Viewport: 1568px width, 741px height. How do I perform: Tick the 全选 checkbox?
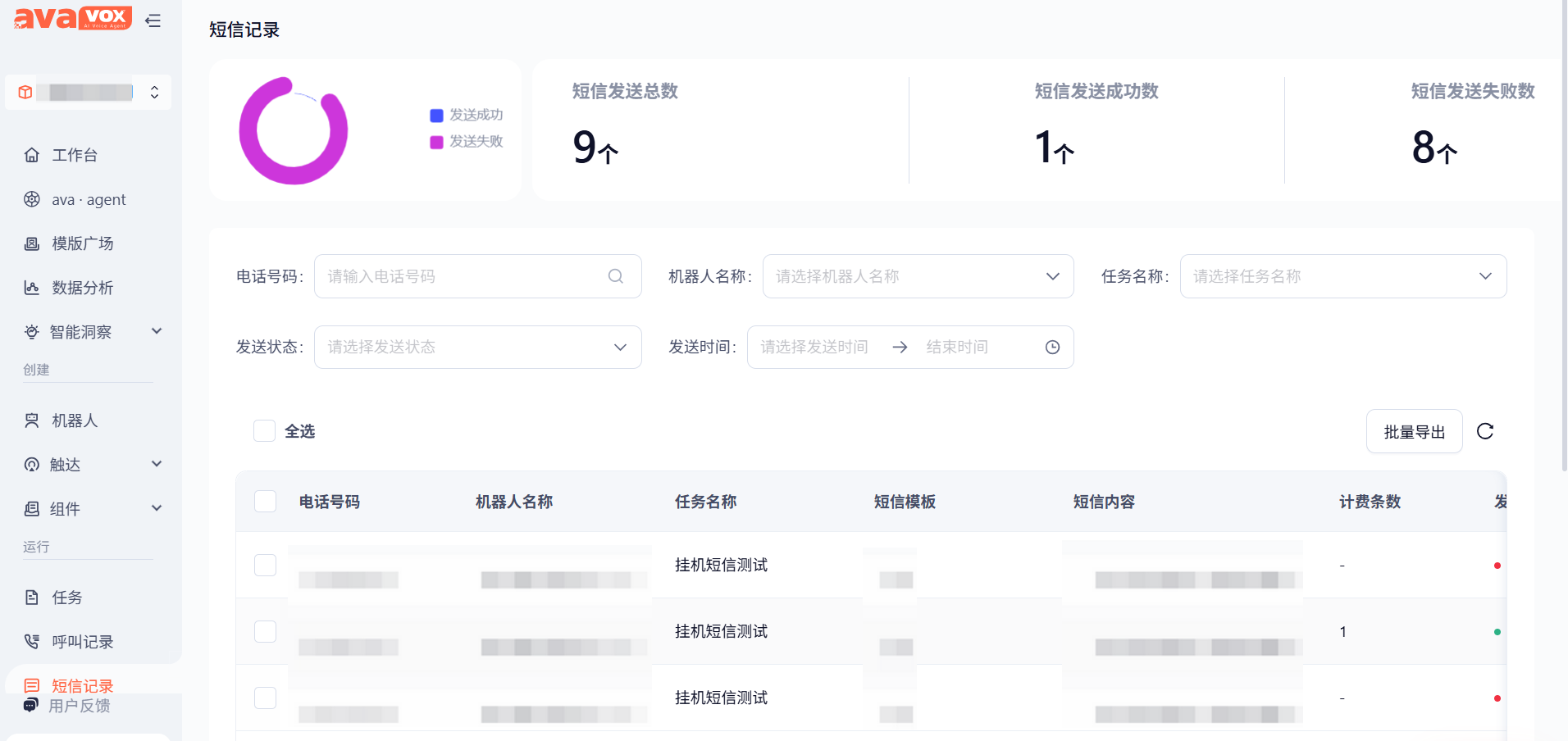click(x=264, y=431)
